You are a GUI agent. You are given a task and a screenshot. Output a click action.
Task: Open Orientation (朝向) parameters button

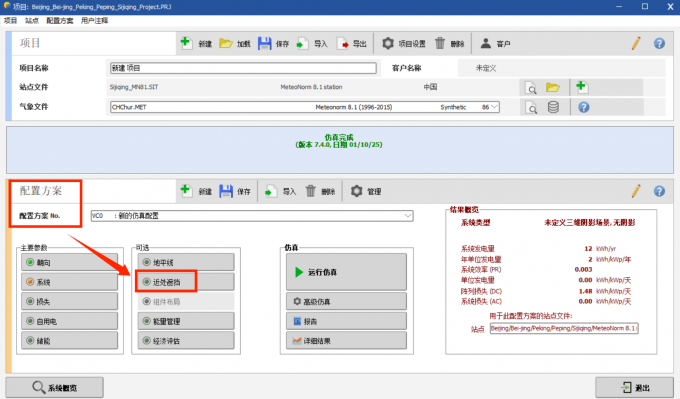69,262
